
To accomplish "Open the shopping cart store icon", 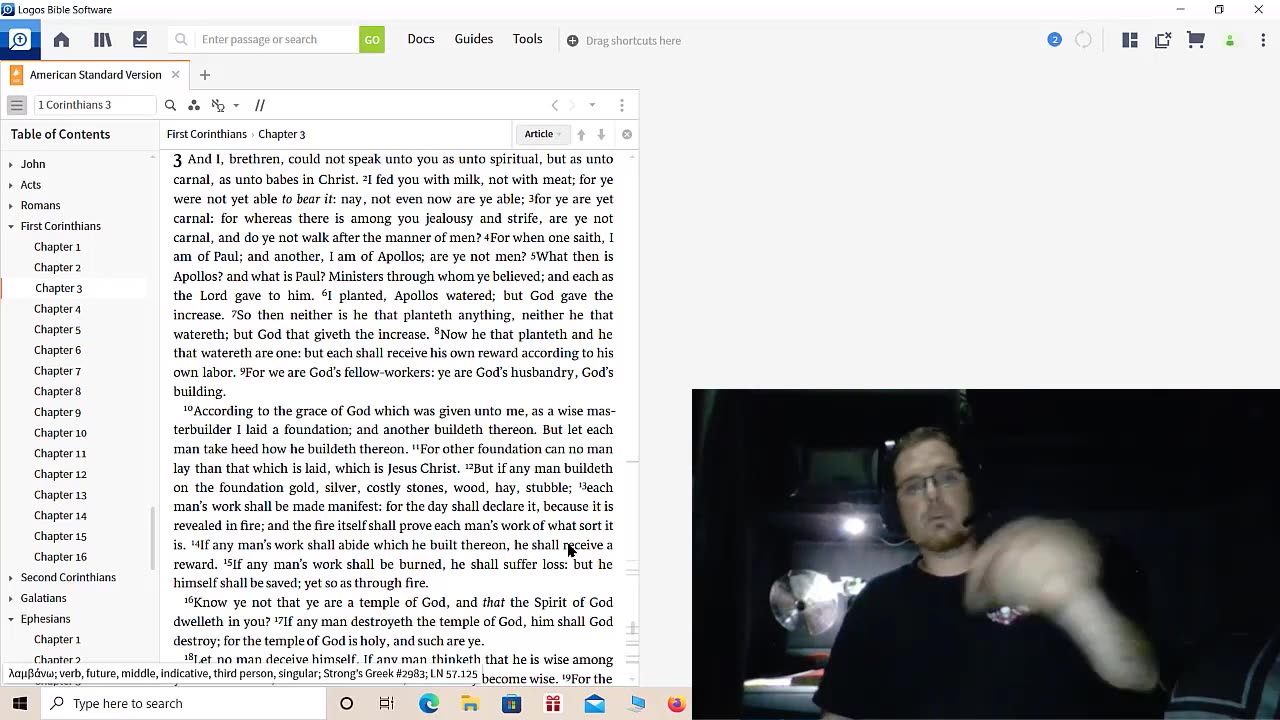I will [1195, 40].
